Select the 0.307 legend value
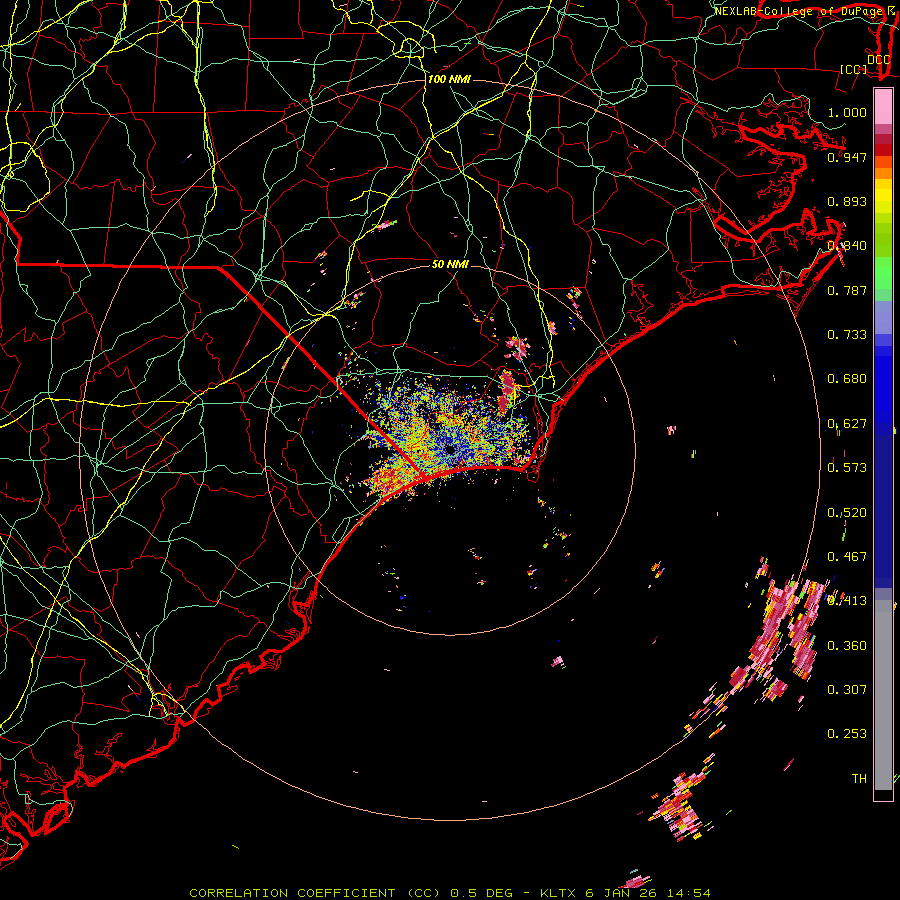The height and width of the screenshot is (900, 900). (x=847, y=690)
